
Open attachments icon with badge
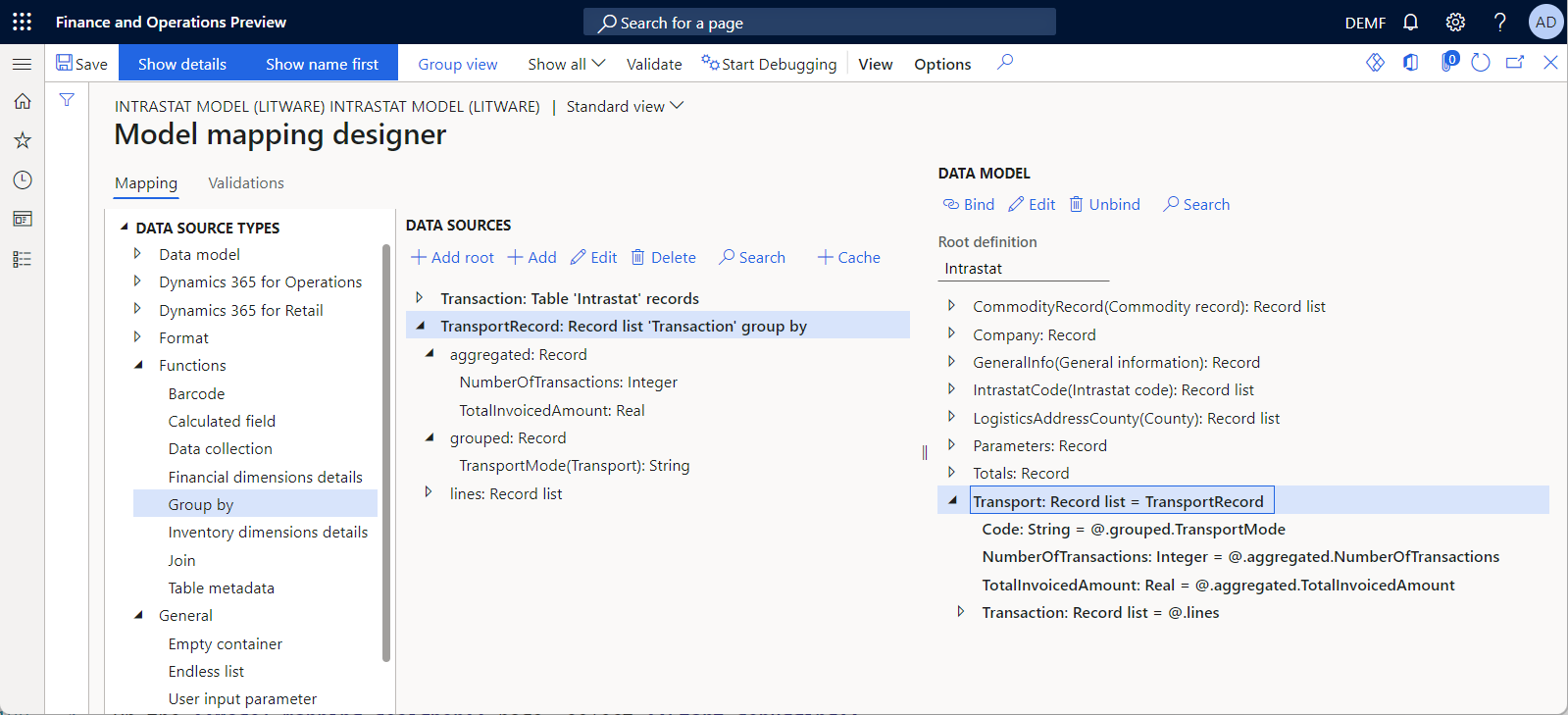1448,62
